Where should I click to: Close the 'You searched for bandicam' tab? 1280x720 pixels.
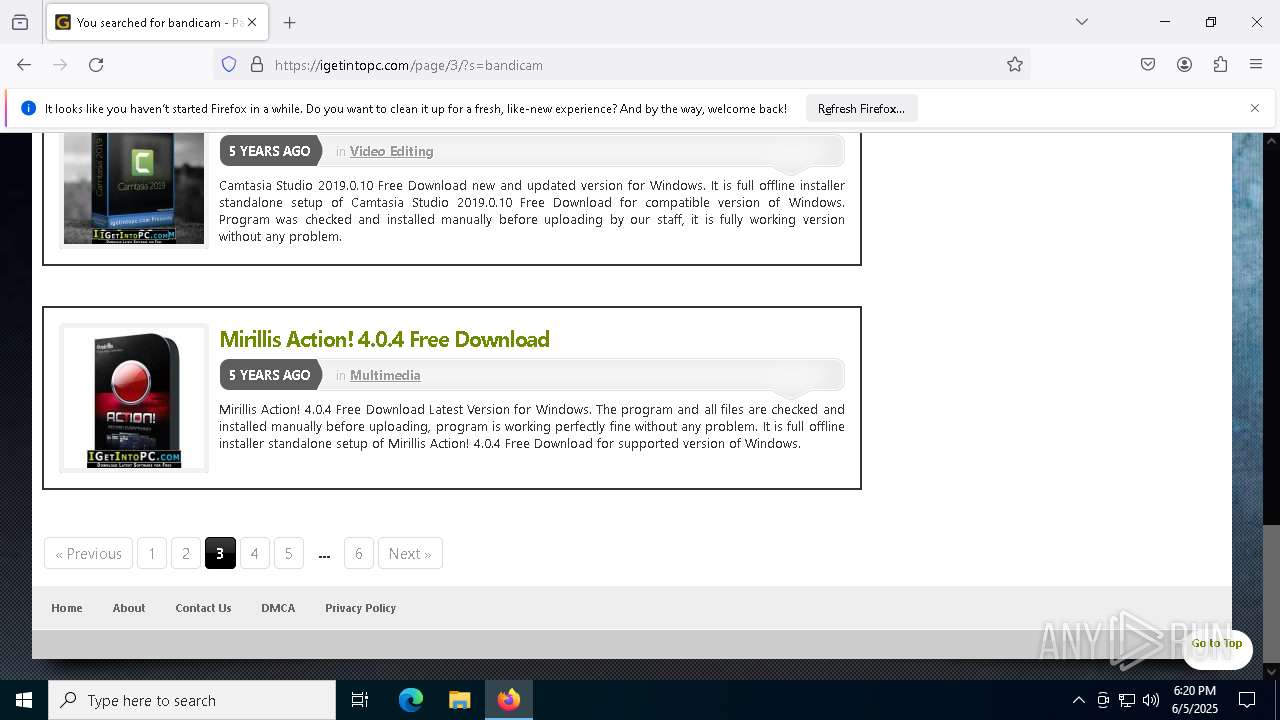point(252,22)
